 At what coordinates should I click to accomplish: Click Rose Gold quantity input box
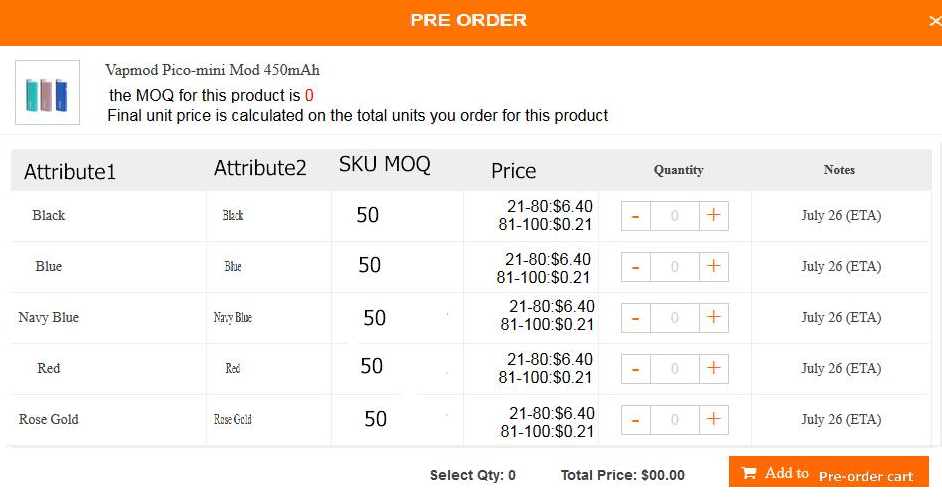(x=675, y=420)
